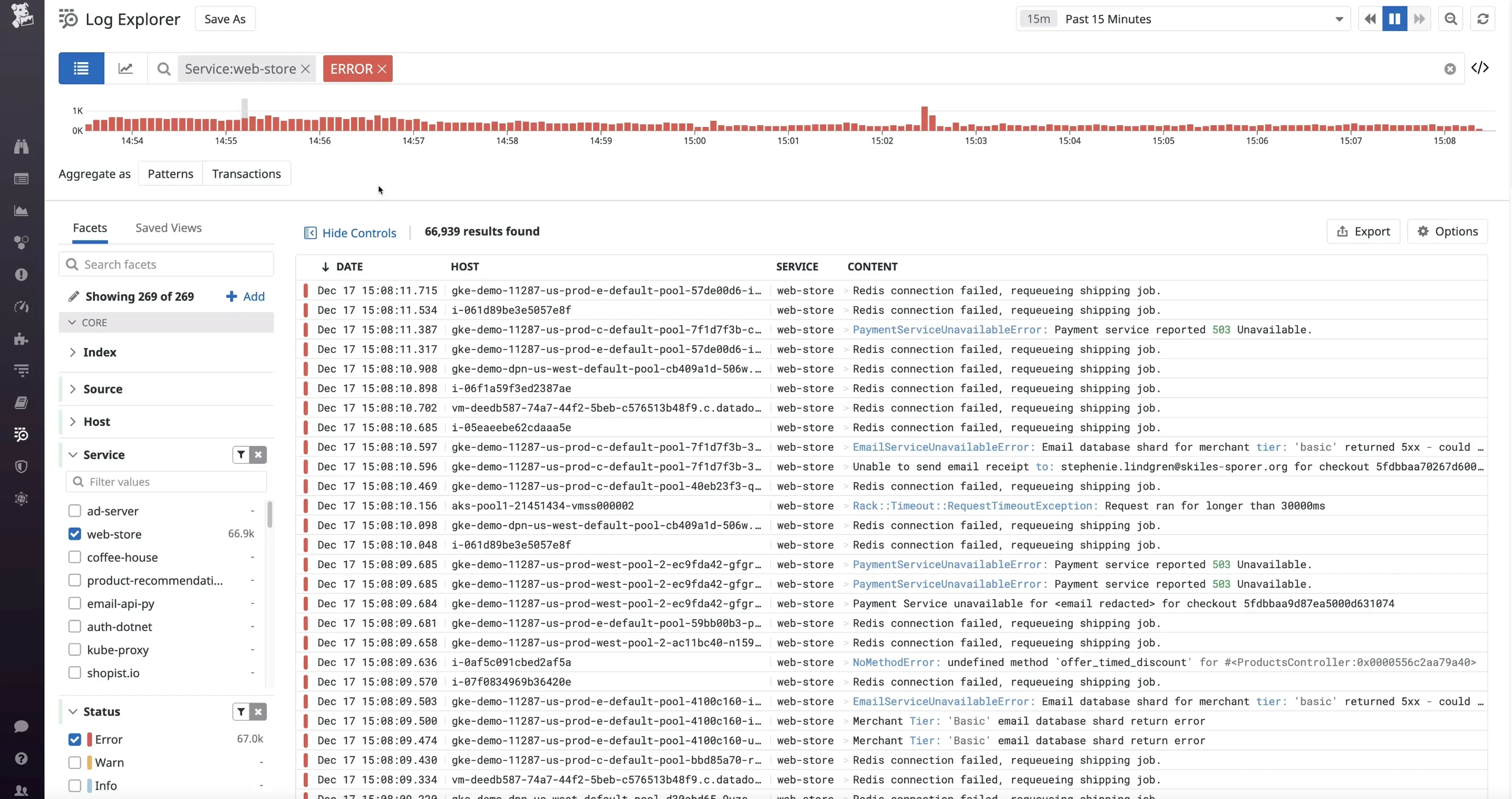Open the monitors alert sidebar icon
The height and width of the screenshot is (799, 1512).
[x=21, y=275]
